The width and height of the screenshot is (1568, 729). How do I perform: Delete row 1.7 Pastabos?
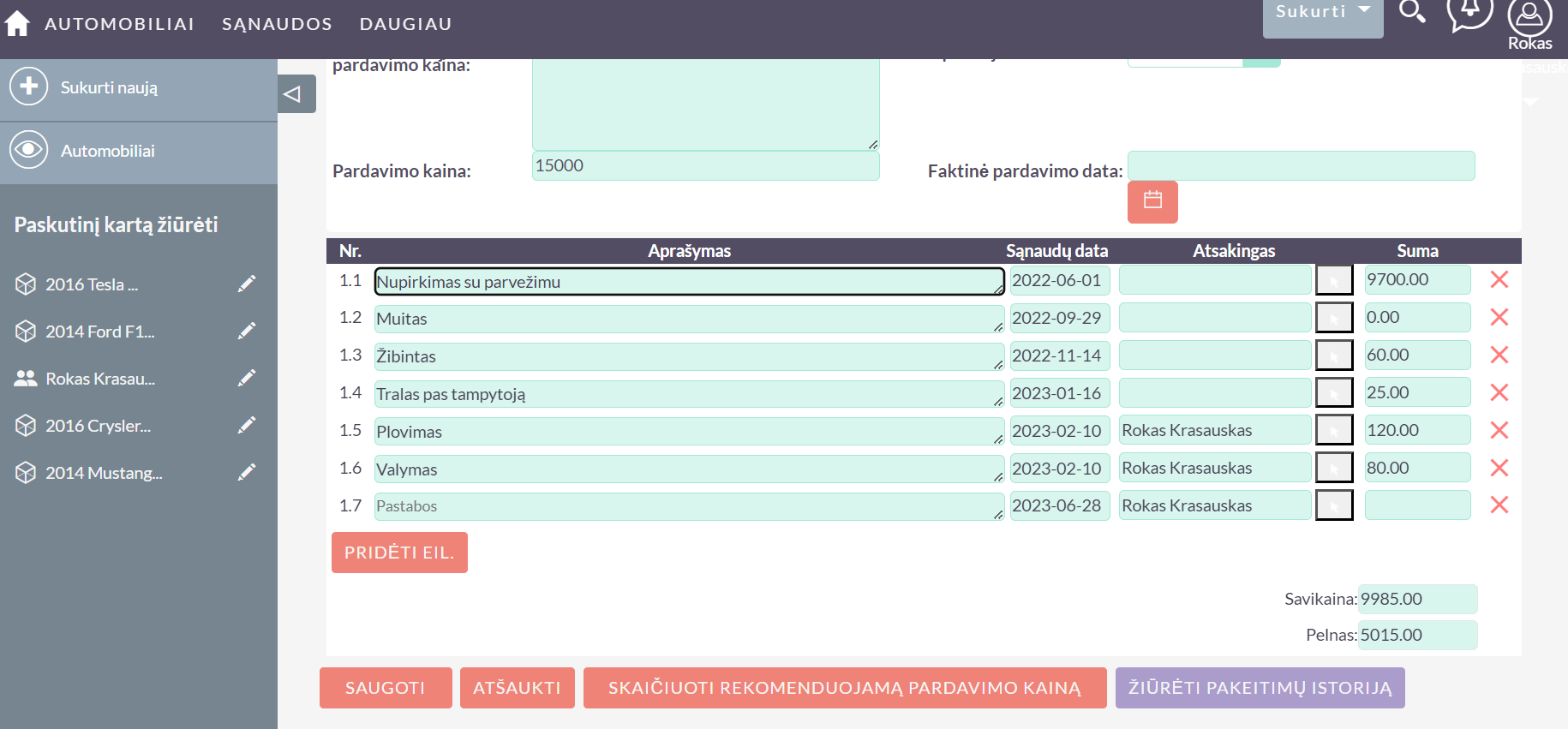pos(1499,505)
